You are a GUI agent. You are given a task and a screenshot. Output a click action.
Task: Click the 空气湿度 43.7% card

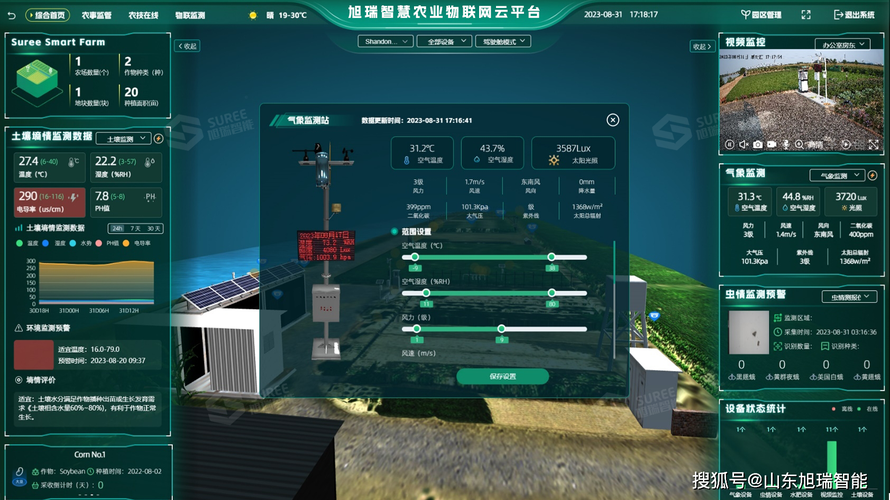click(492, 153)
